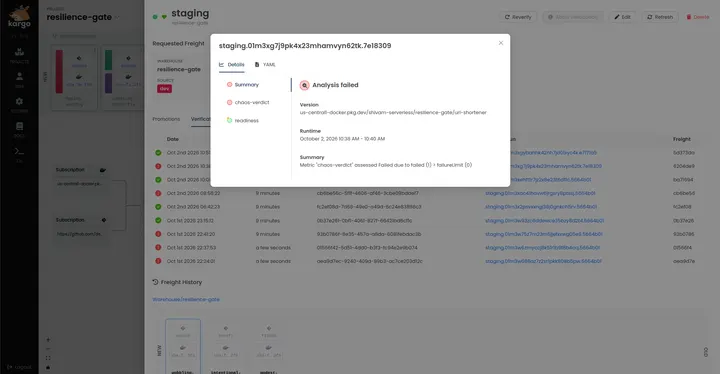Image resolution: width=720 pixels, height=374 pixels.
Task: Open the Docs icon in sidebar
Action: coord(19,129)
